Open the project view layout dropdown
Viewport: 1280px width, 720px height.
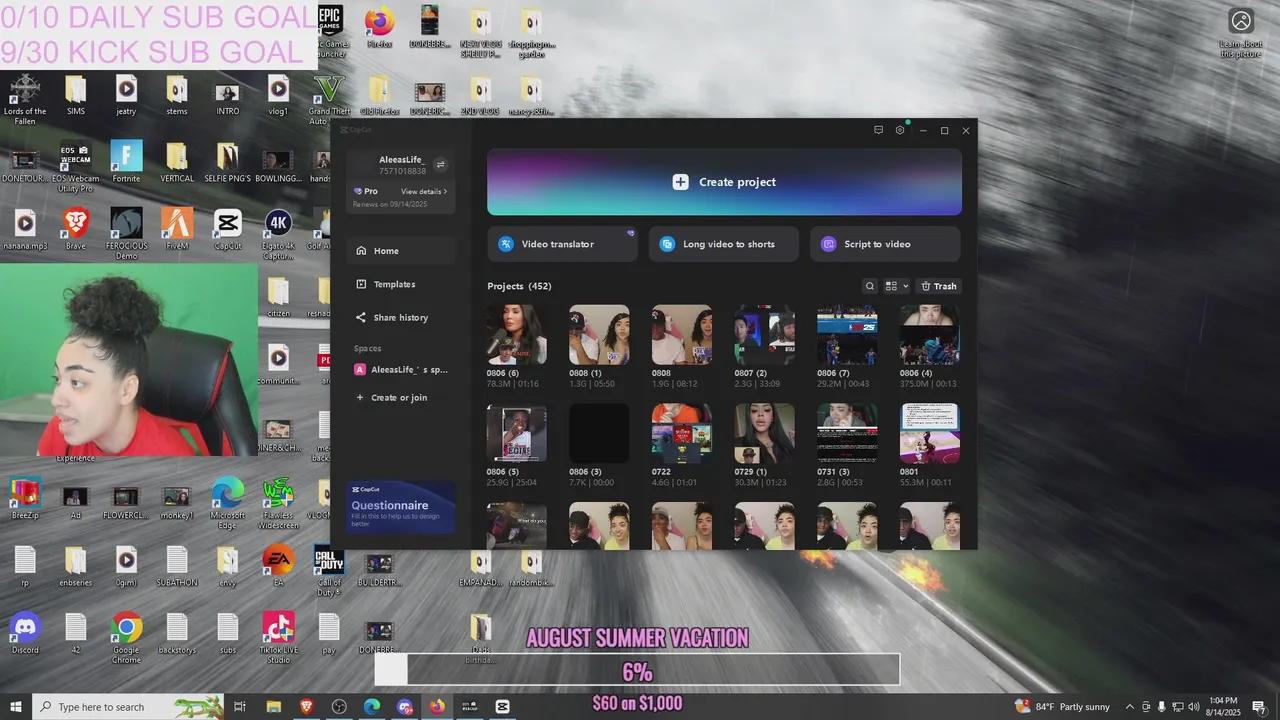tap(897, 286)
